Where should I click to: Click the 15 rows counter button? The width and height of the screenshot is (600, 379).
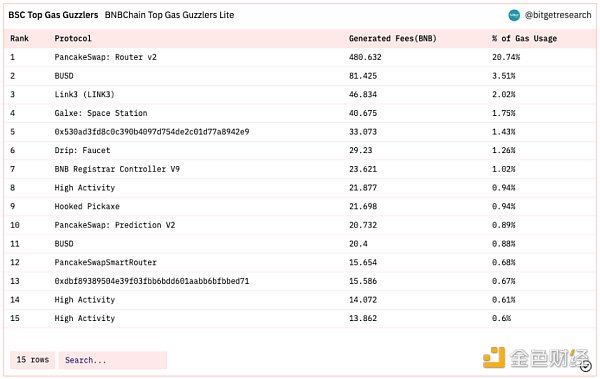33,360
